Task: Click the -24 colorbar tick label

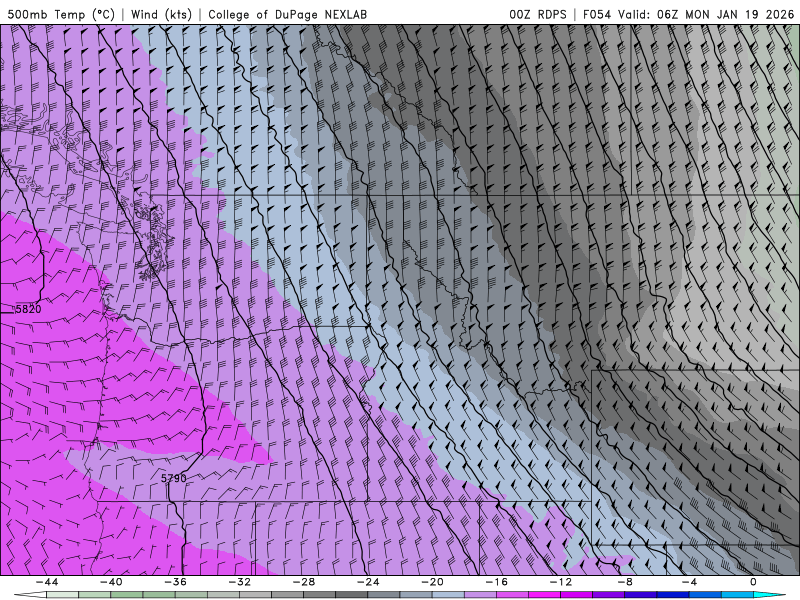Action: point(368,582)
